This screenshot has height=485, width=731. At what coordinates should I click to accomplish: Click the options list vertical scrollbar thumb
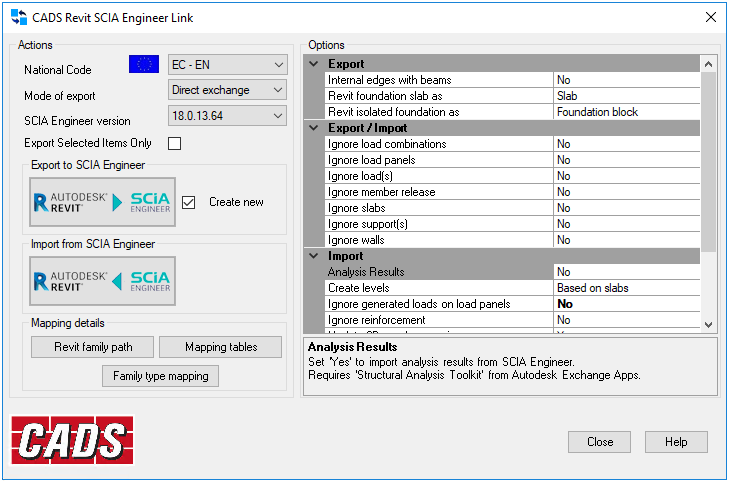click(708, 161)
